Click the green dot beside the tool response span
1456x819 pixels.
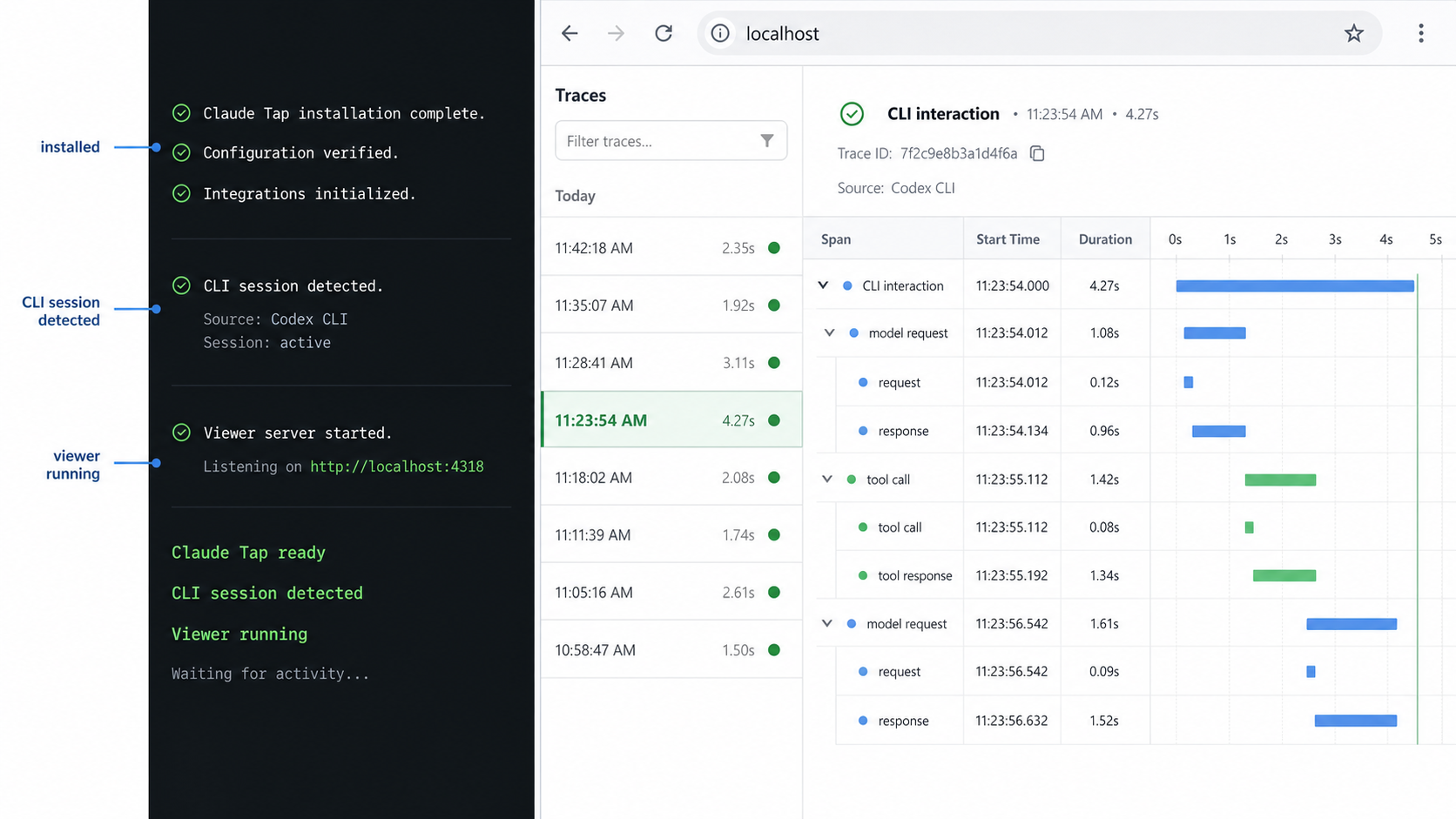[863, 575]
